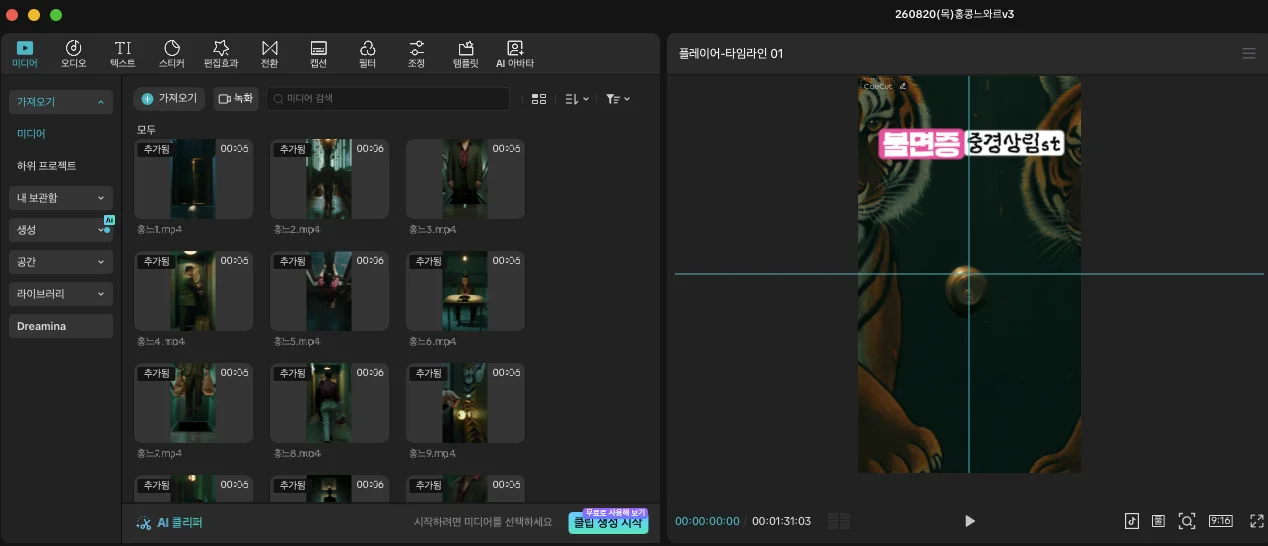This screenshot has width=1268, height=546.
Task: Click the 모두 heading above clips
Action: (x=146, y=130)
